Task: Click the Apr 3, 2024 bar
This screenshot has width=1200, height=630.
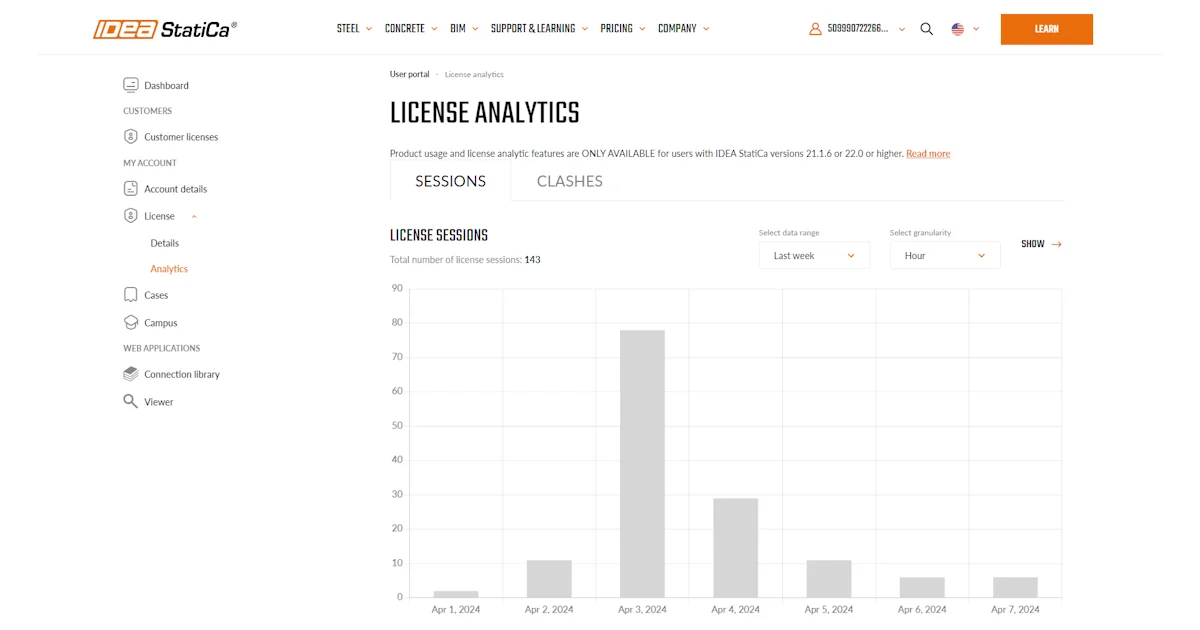Action: [642, 464]
